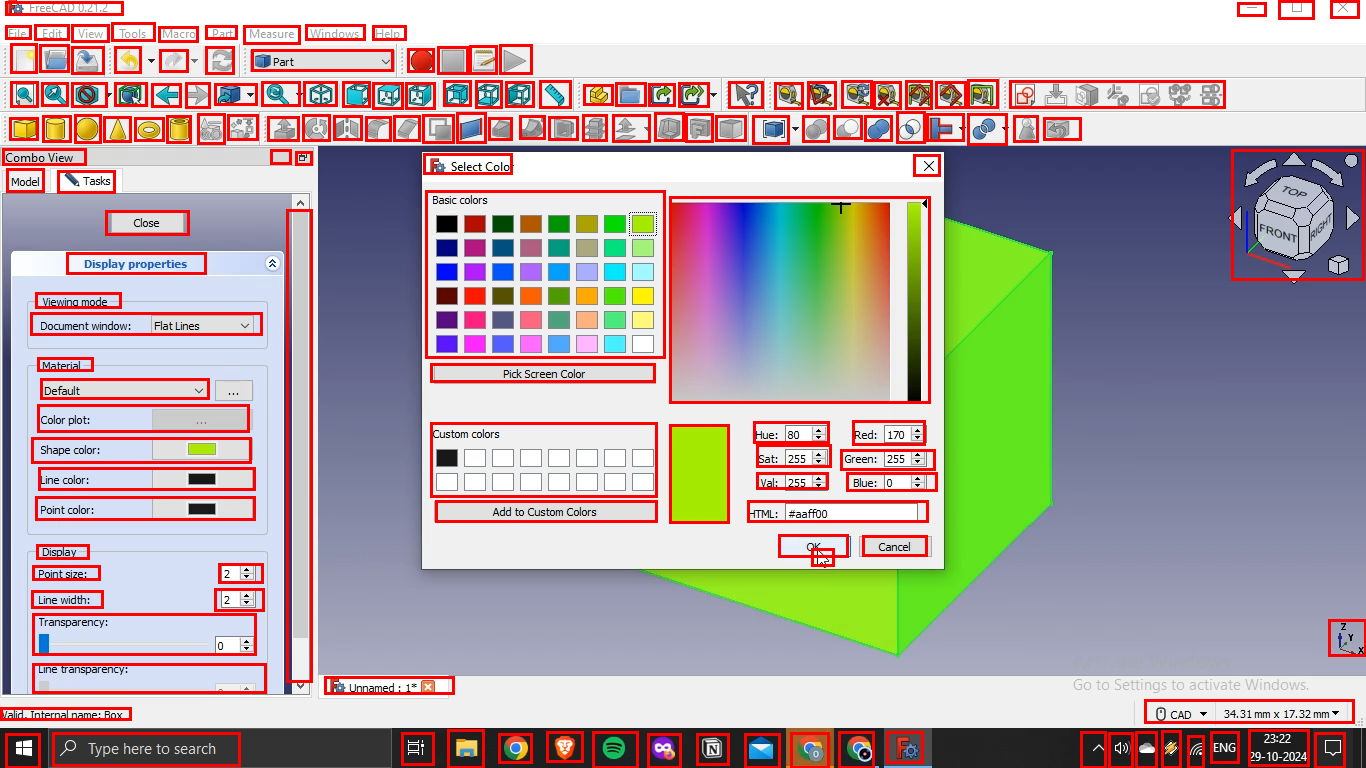Select the Revolve tool

[317, 128]
